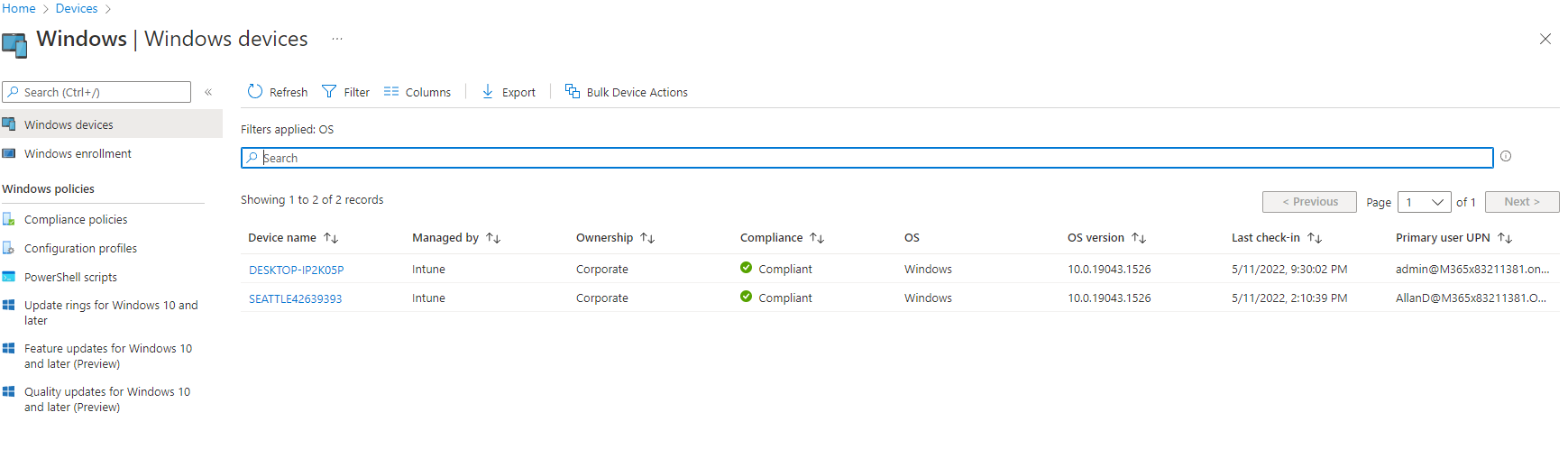Click the 5/11/2022, 2:10:39 PM check-in cell

click(x=1289, y=298)
